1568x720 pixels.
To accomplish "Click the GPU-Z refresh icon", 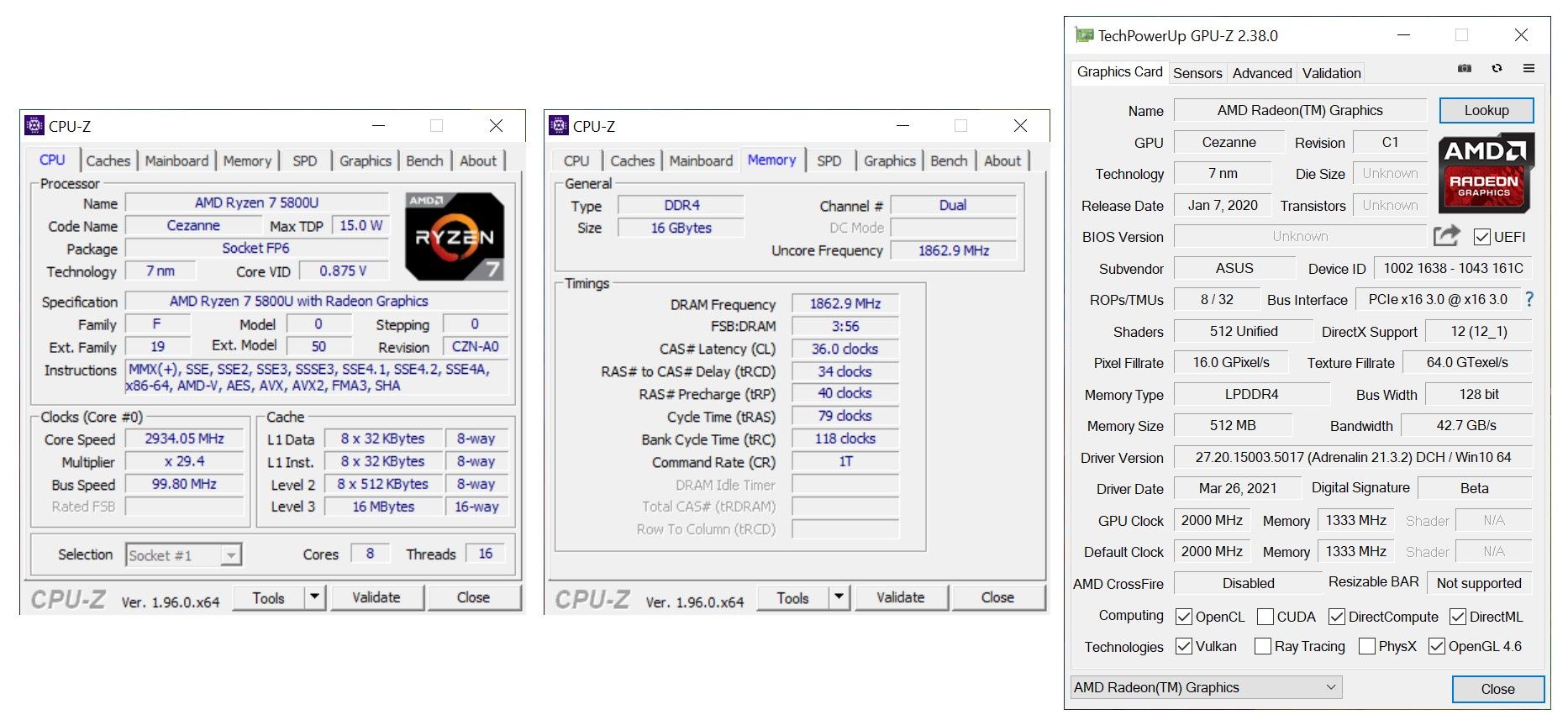I will [1497, 68].
